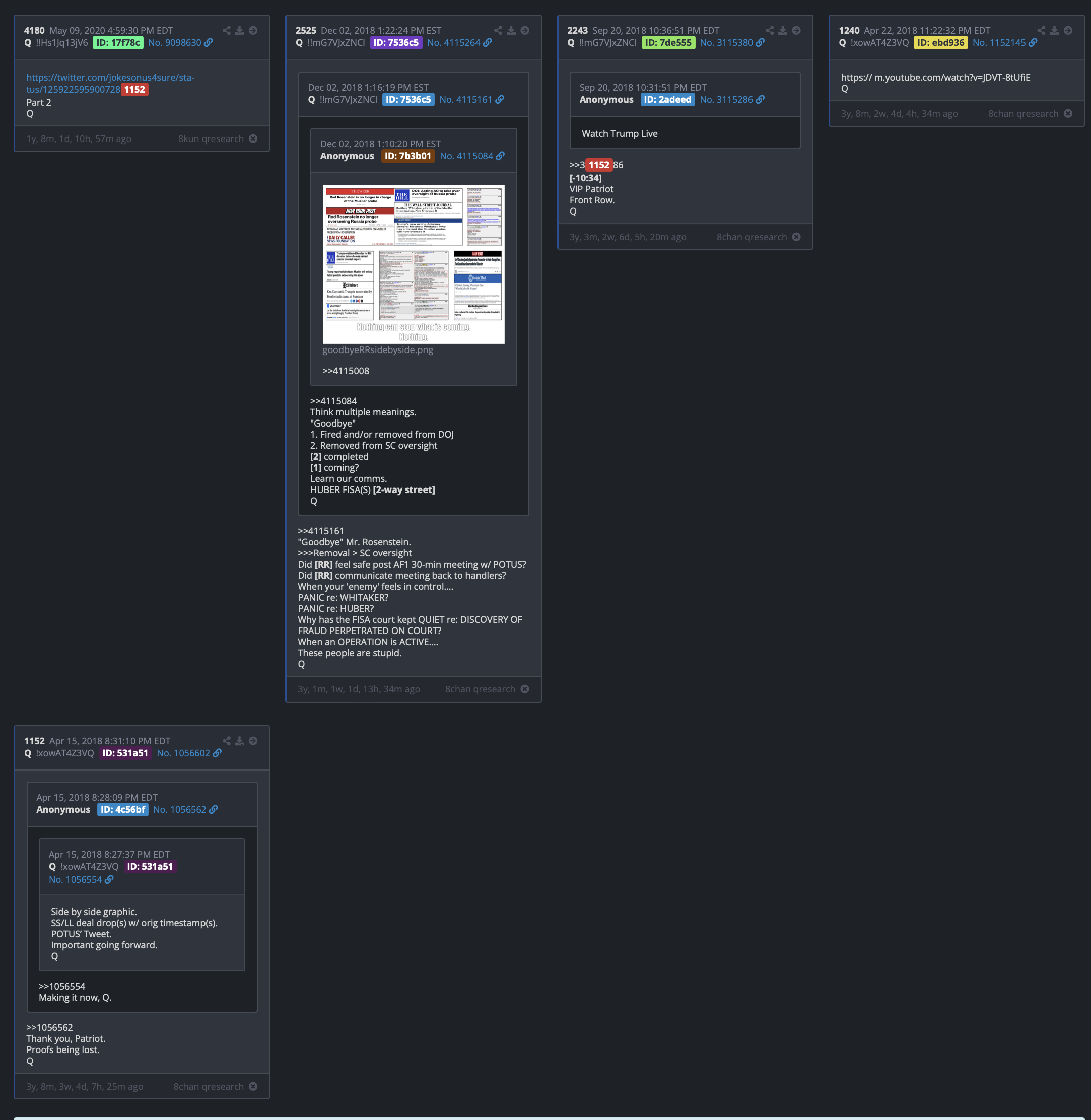Click the circle icon next to 8kun qresearch
The height and width of the screenshot is (1120, 1091).
point(253,138)
